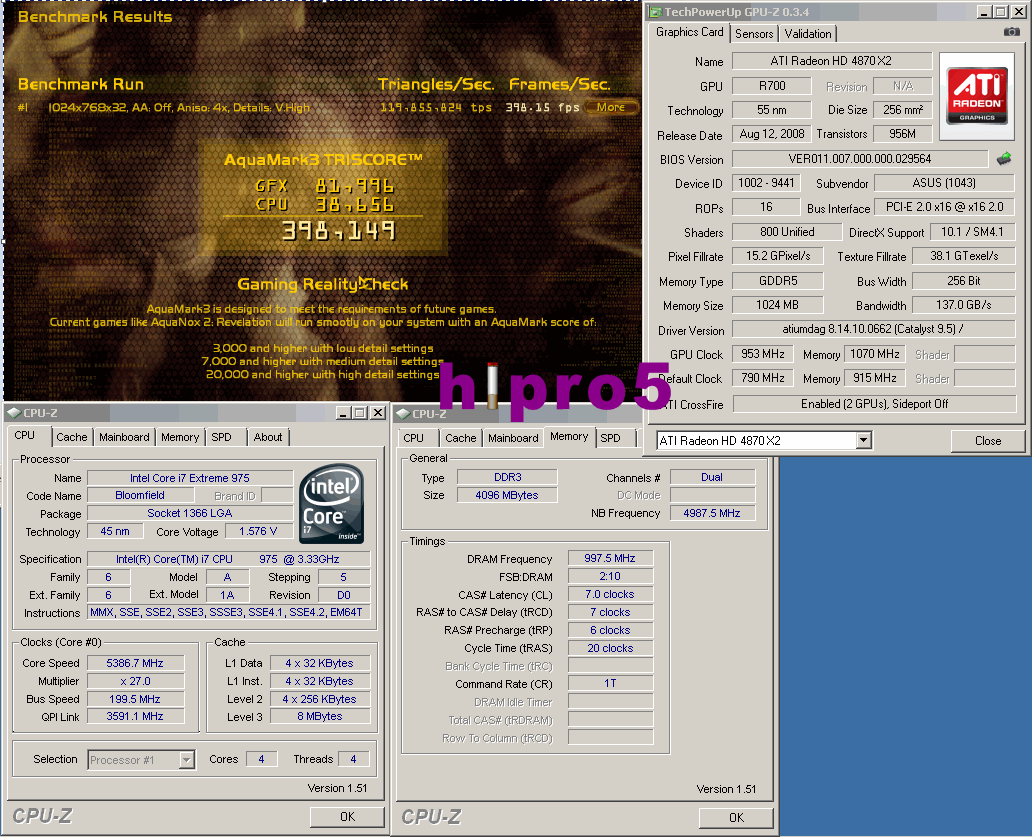Click the GPU Clock 953 MHz field
Image resolution: width=1032 pixels, height=837 pixels.
(762, 354)
